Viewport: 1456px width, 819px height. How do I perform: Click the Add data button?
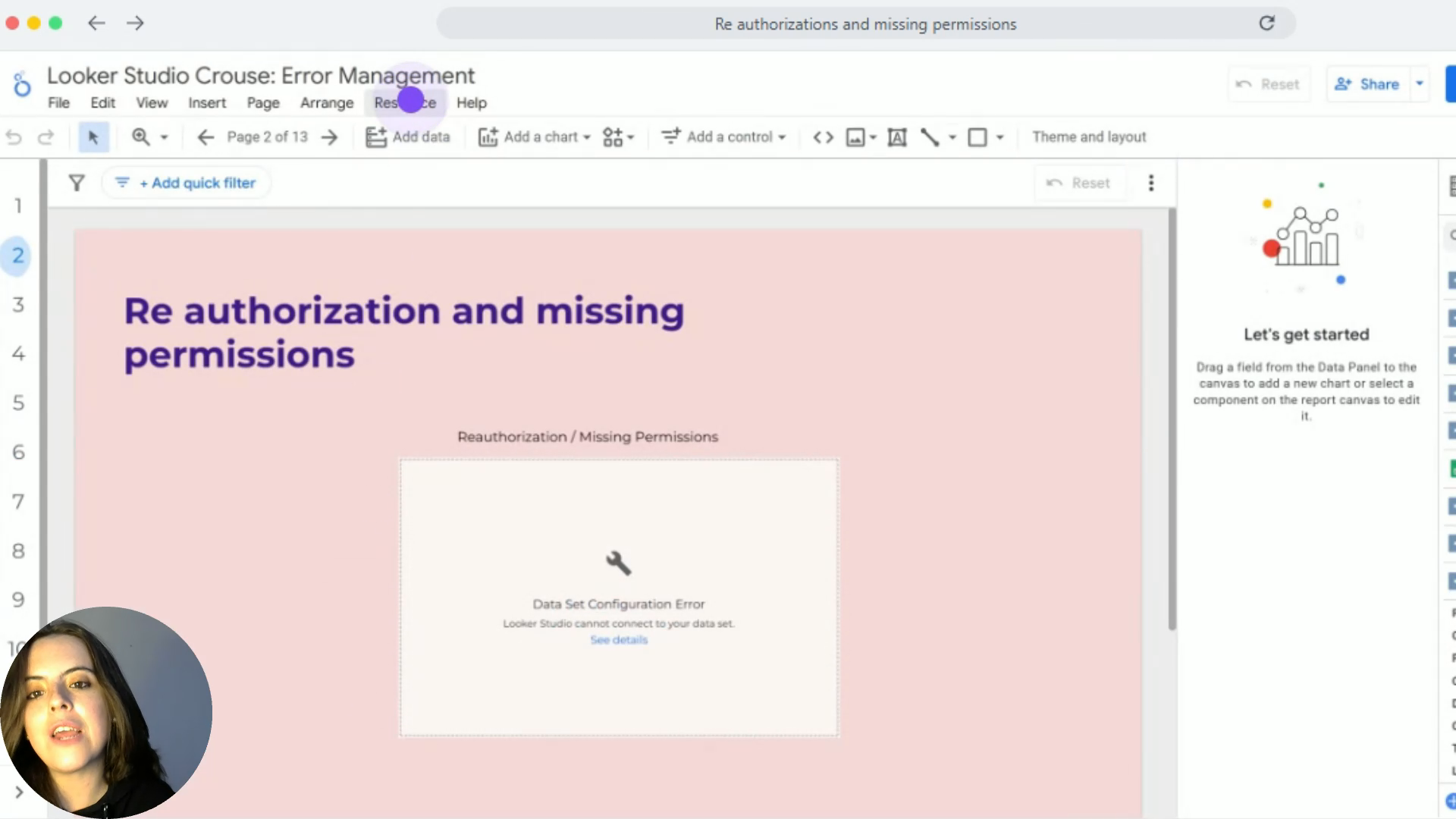408,137
